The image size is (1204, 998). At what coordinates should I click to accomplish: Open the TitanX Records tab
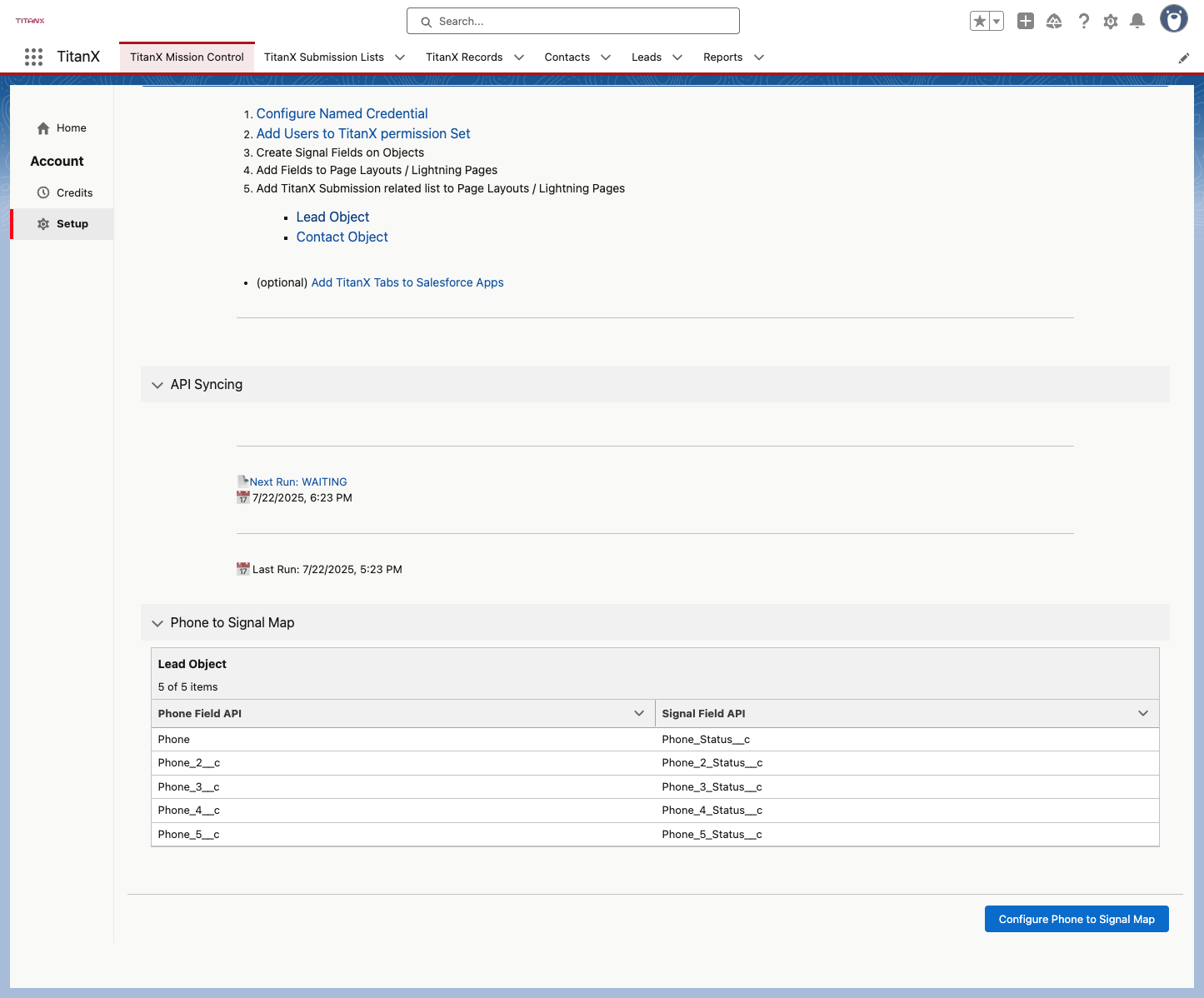pos(464,57)
